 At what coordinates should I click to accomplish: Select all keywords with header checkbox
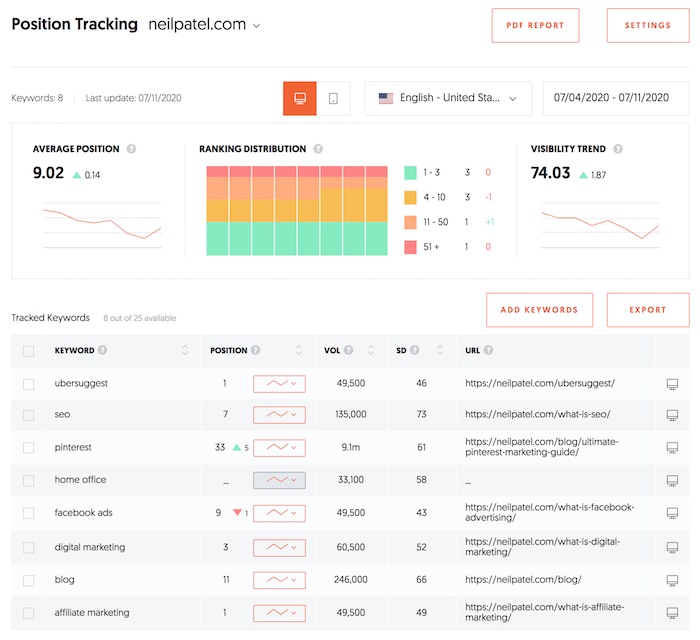pos(29,351)
